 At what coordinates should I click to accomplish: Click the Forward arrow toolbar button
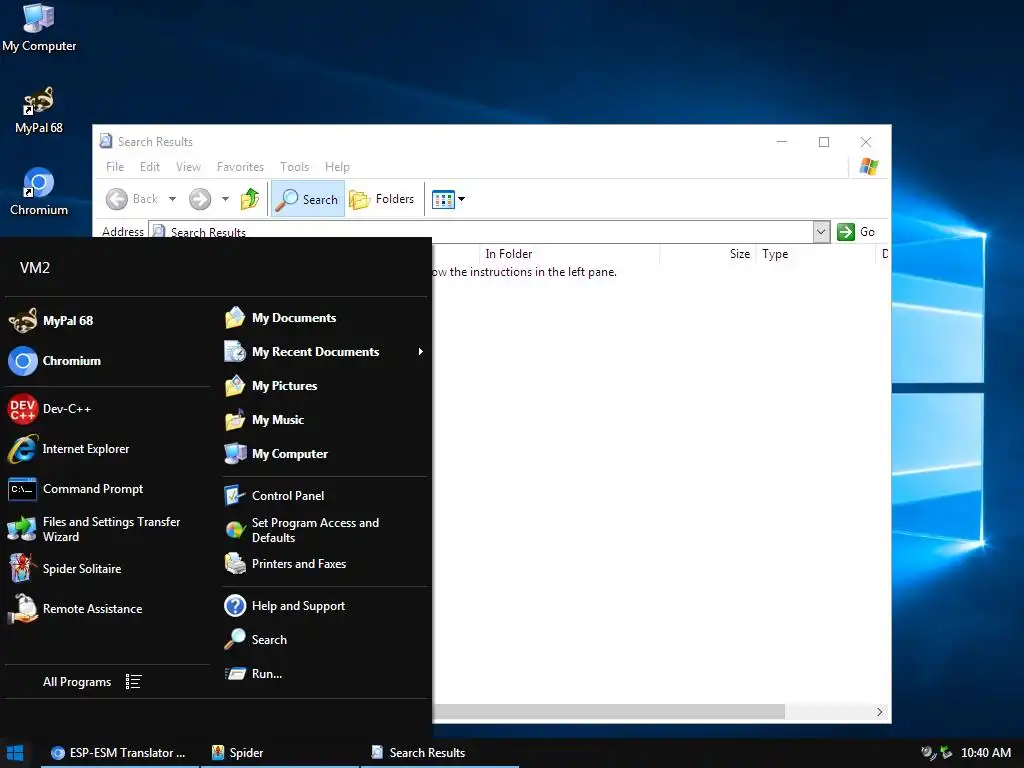[200, 199]
